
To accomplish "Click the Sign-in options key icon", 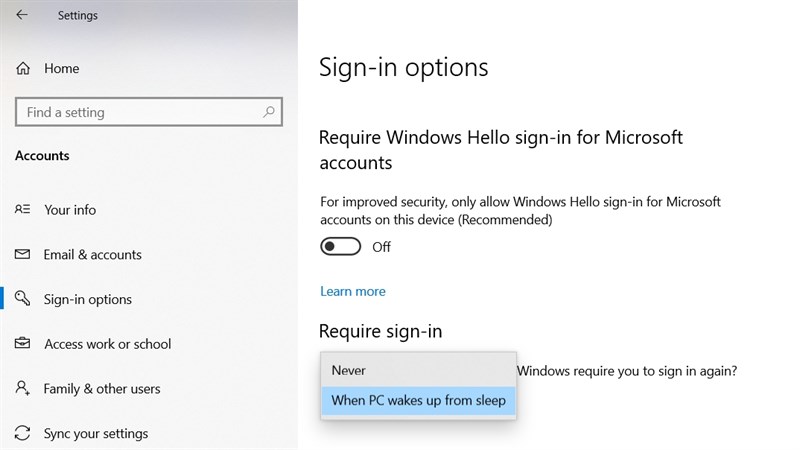I will click(23, 299).
